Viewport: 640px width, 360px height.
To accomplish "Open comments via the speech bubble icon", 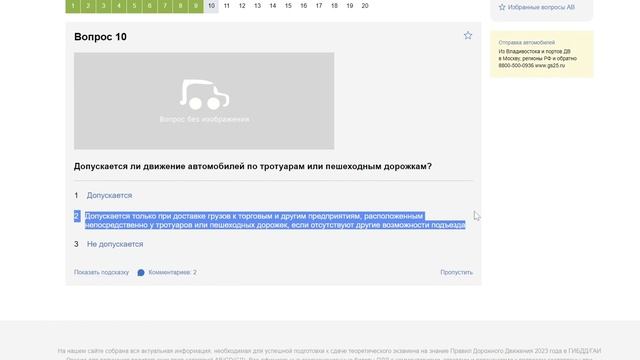I will click(x=141, y=273).
